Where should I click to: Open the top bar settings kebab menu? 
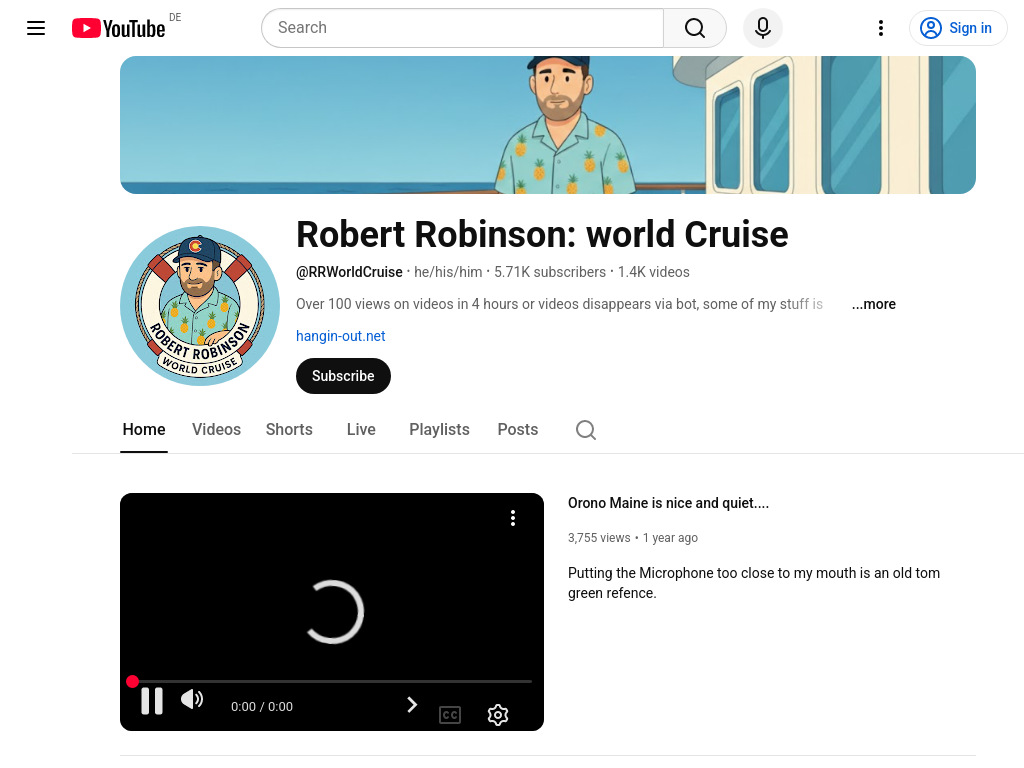(x=881, y=28)
